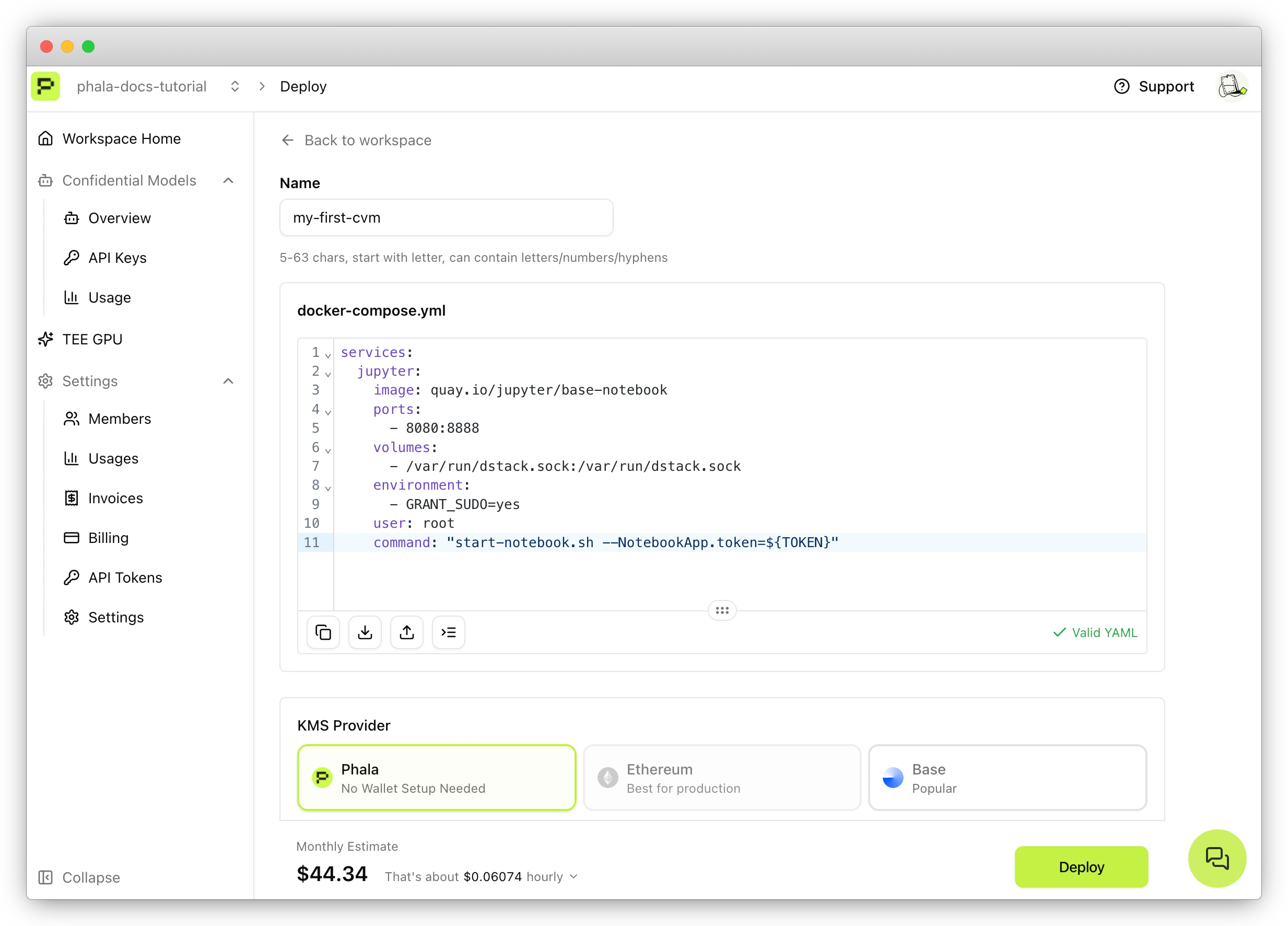
Task: Collapse the Confidential Models section
Action: (228, 180)
